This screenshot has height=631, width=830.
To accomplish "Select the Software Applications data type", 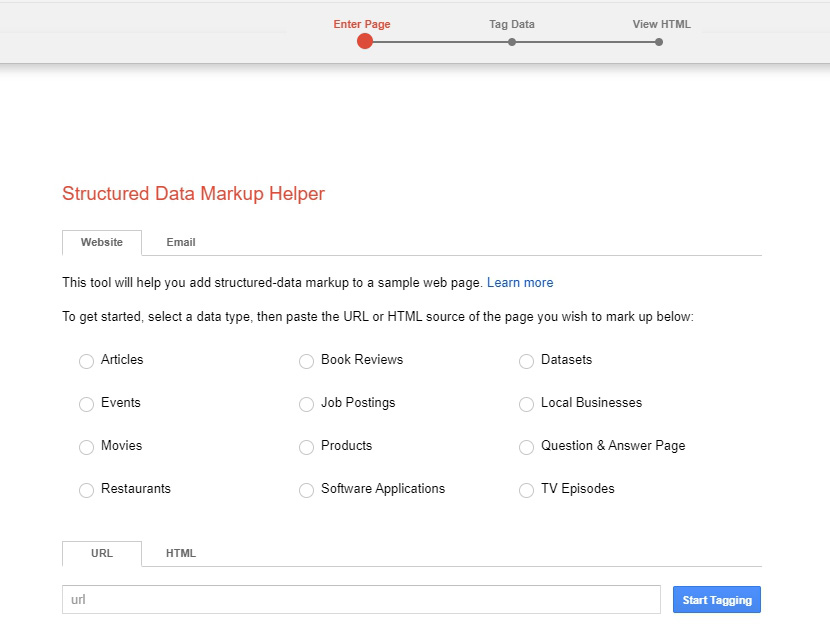I will click(x=306, y=490).
